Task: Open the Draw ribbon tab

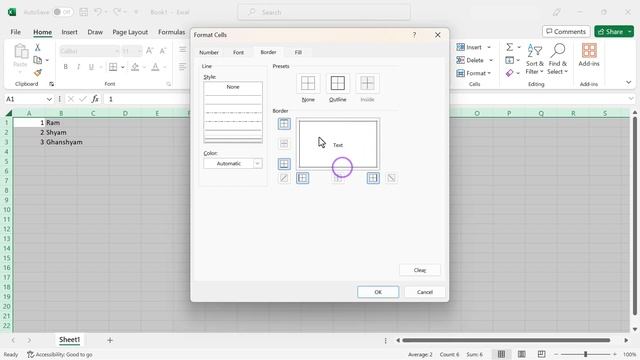Action: pyautogui.click(x=95, y=32)
